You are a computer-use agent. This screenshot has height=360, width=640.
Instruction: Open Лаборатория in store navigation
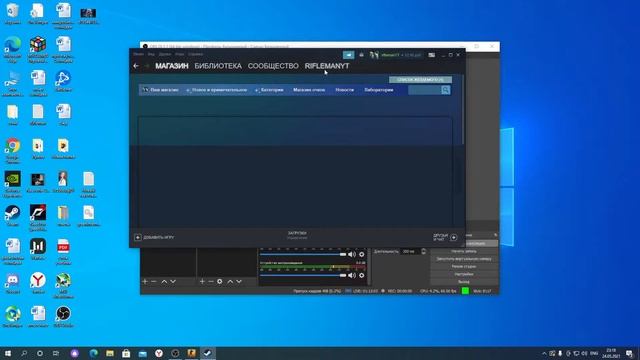pyautogui.click(x=379, y=90)
